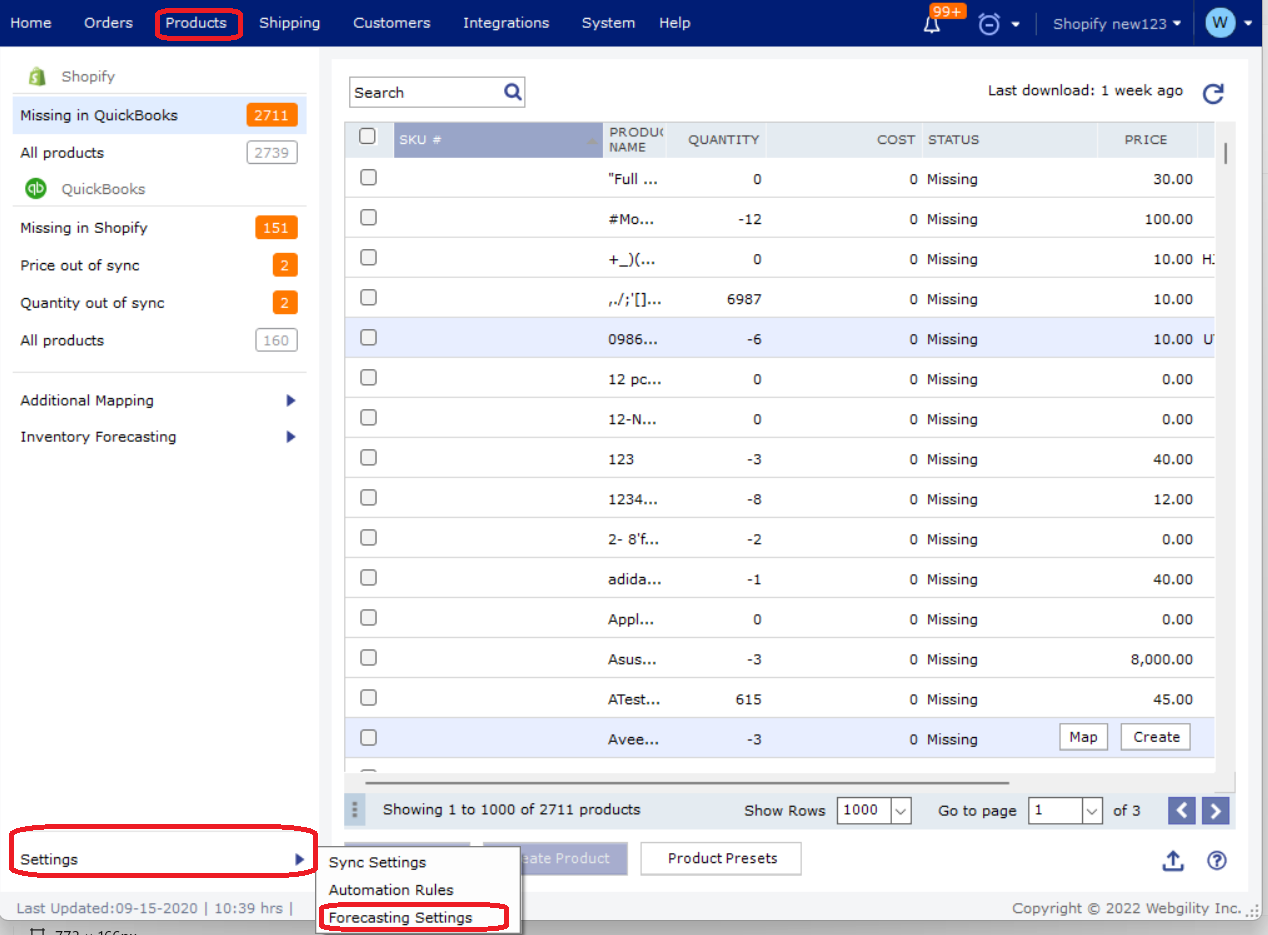Click the 2711 count badge
Screen dimensions: 1268x935
(x=272, y=115)
